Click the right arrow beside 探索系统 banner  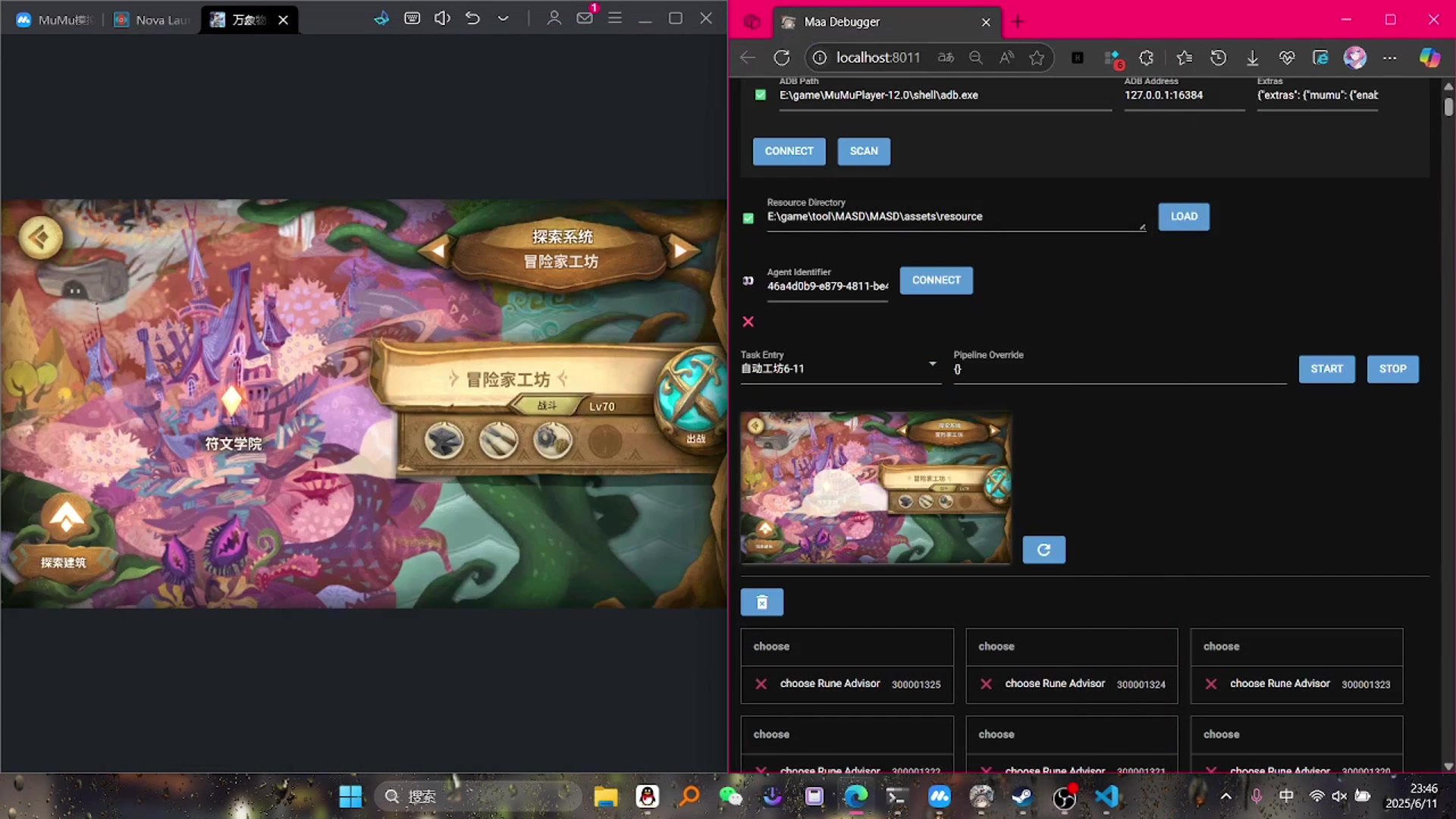pyautogui.click(x=681, y=249)
